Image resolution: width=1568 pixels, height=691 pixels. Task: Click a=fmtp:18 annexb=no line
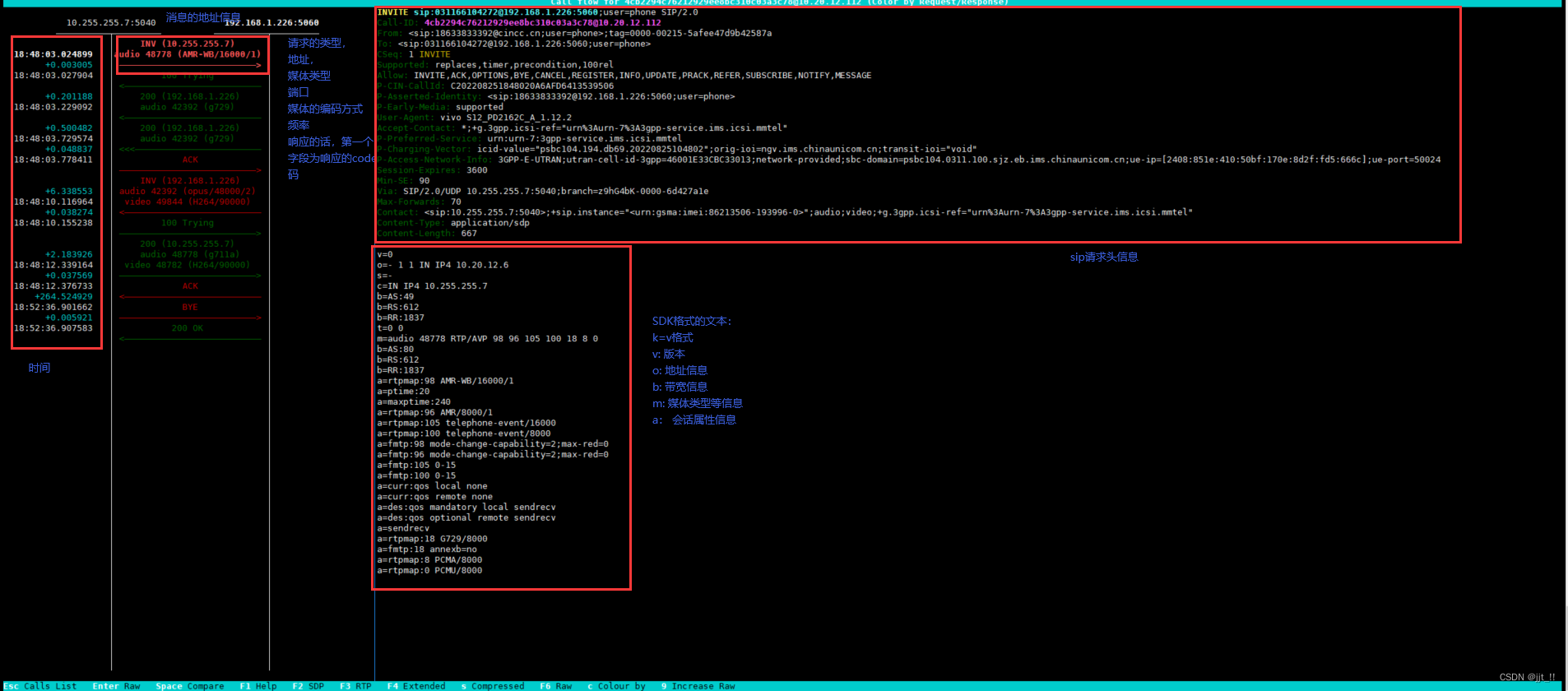(x=427, y=550)
